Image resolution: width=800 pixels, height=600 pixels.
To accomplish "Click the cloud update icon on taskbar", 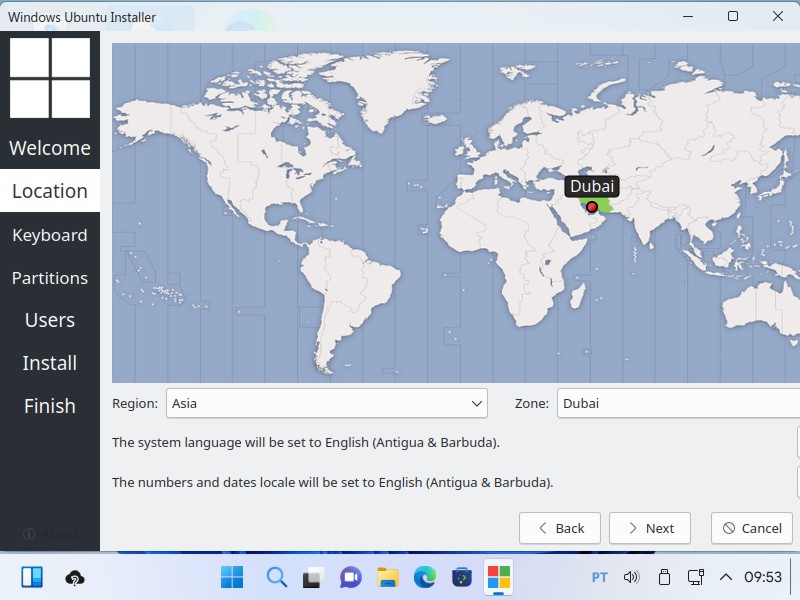I will (75, 578).
